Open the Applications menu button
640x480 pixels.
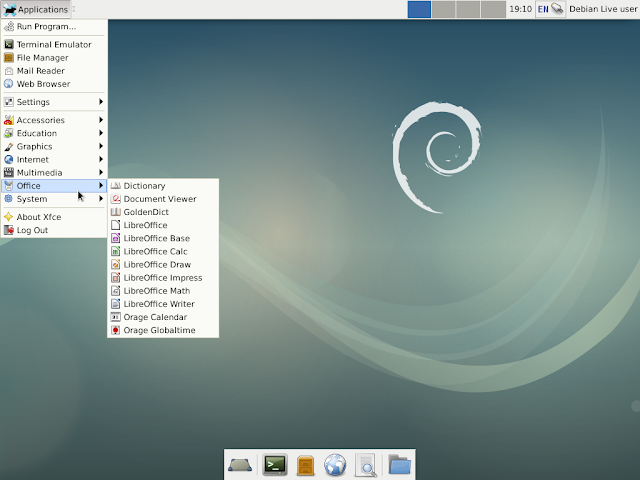(x=36, y=9)
